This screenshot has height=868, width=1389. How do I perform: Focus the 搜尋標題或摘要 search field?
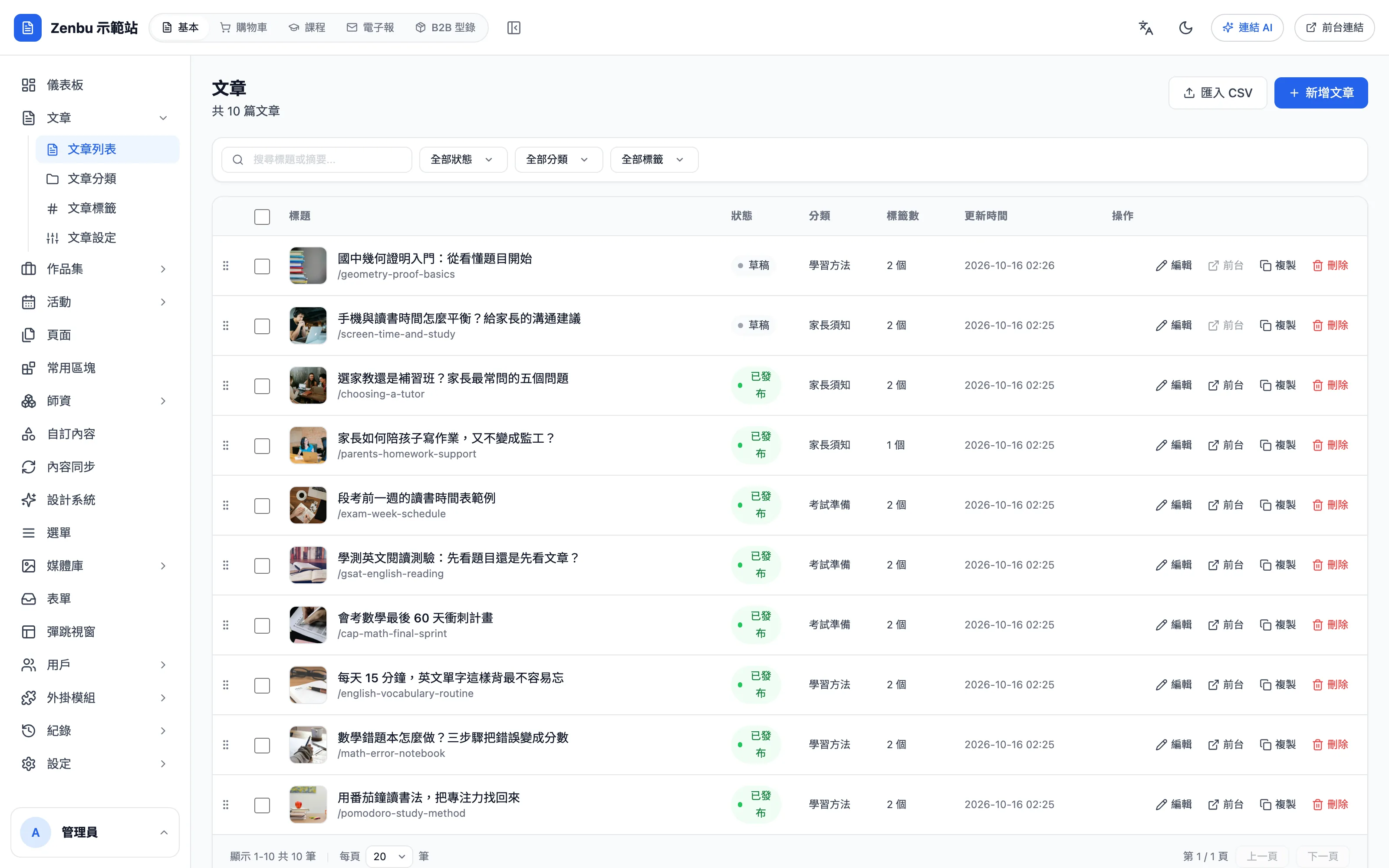point(317,160)
